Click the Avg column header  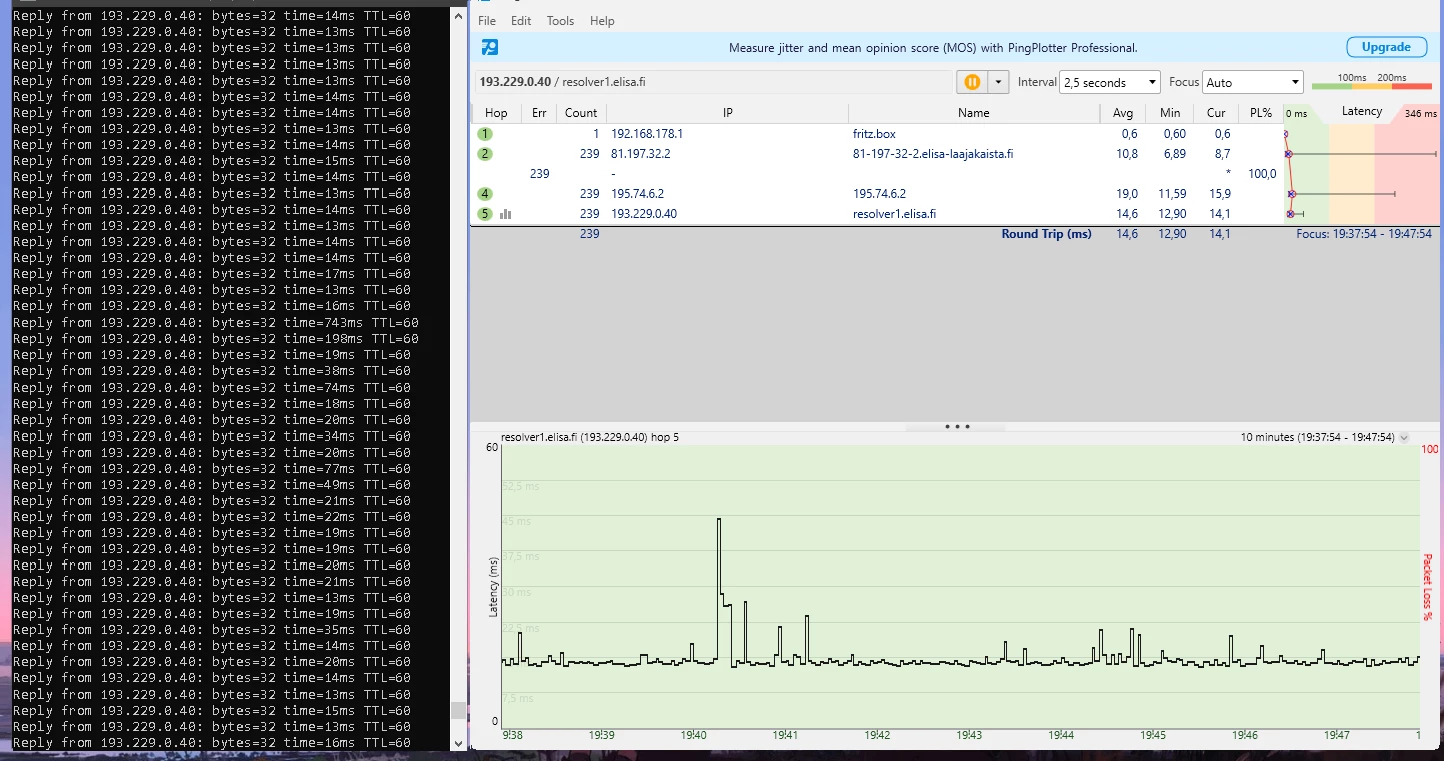coord(1123,113)
